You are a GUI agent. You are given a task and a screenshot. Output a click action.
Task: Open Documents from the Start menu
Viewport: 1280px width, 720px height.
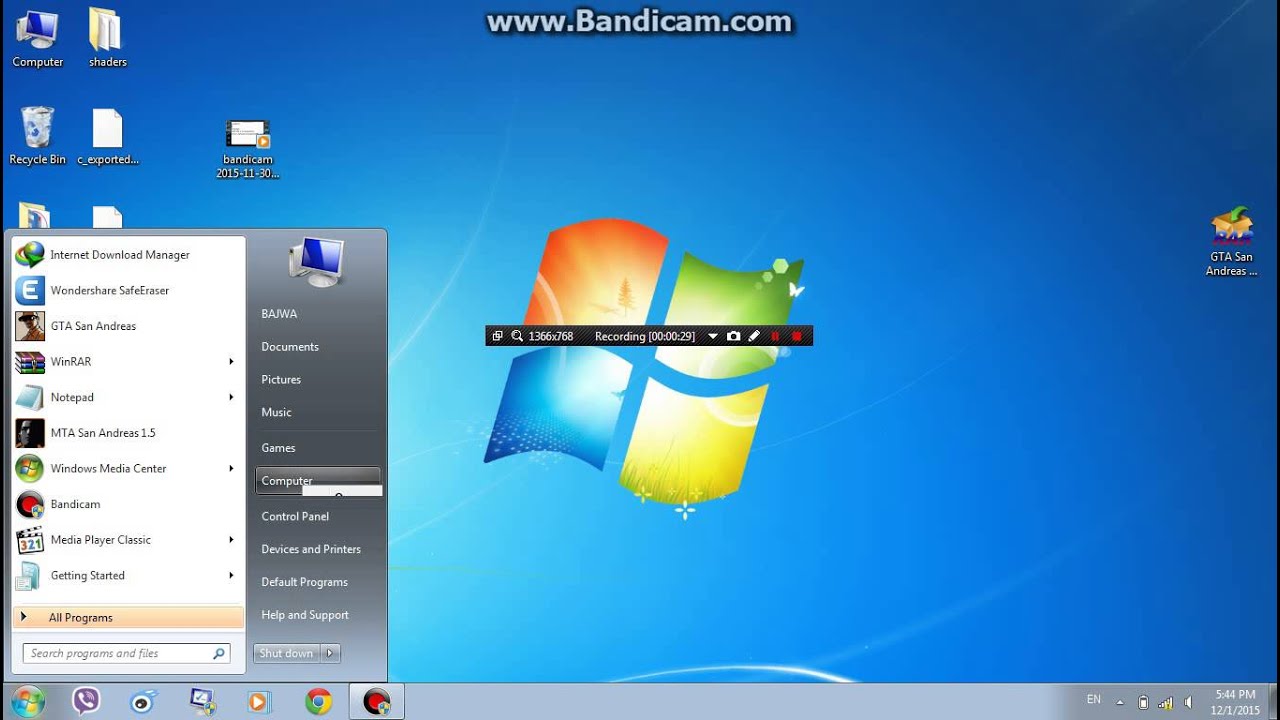pos(290,347)
